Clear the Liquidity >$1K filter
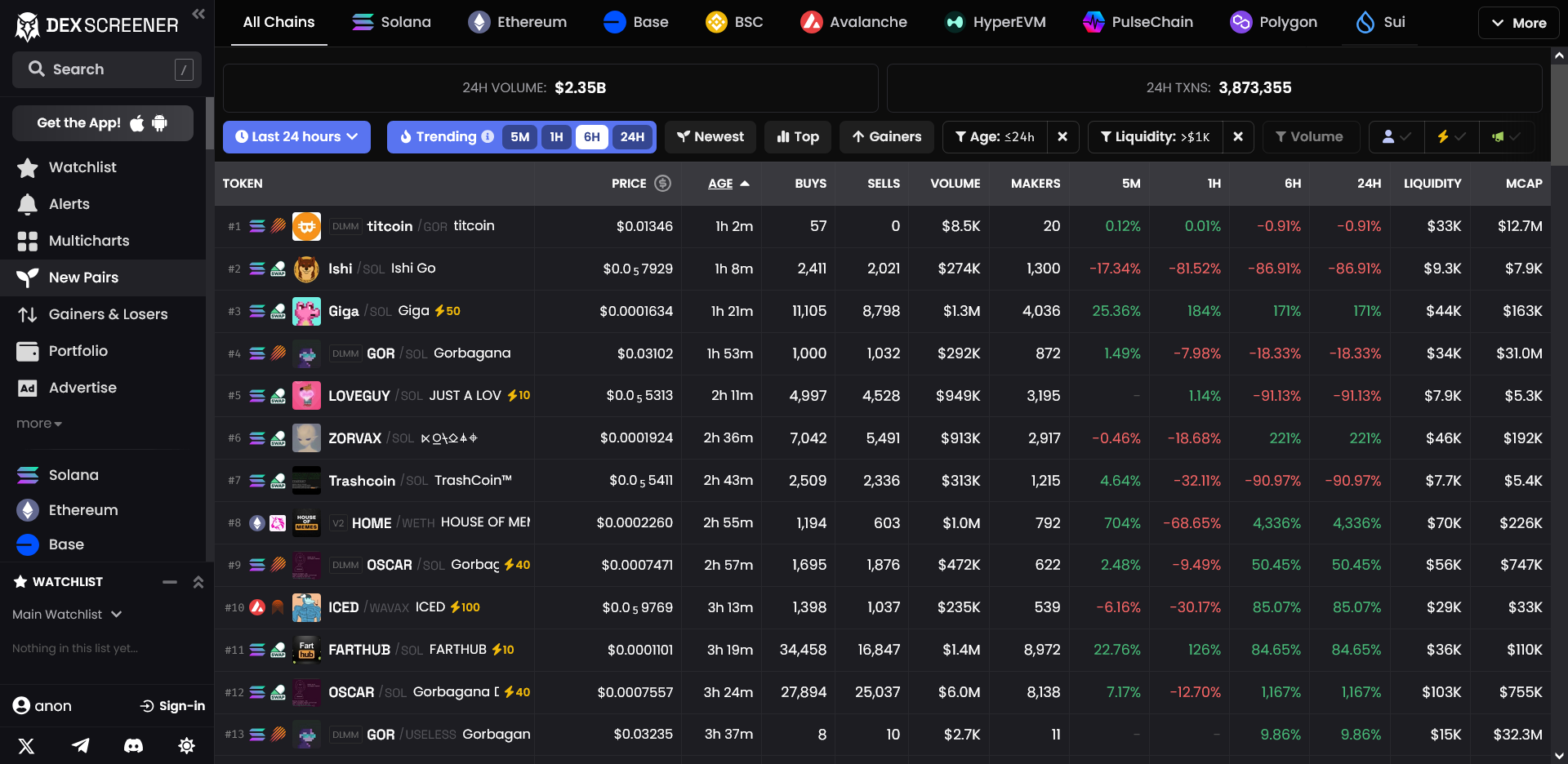 (x=1238, y=136)
